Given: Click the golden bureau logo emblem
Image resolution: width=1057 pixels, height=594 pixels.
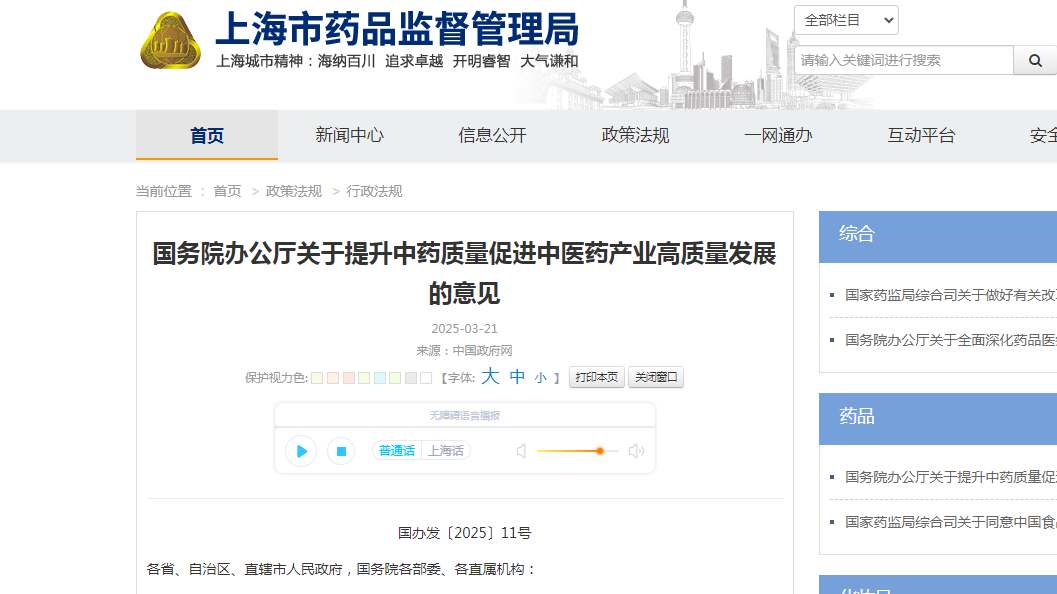Looking at the screenshot, I should (171, 41).
